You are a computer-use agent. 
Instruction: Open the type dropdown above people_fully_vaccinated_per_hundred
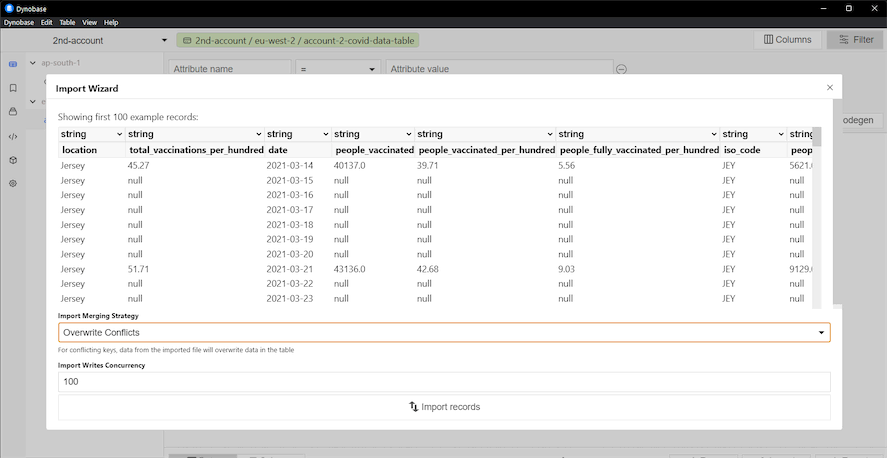click(638, 134)
